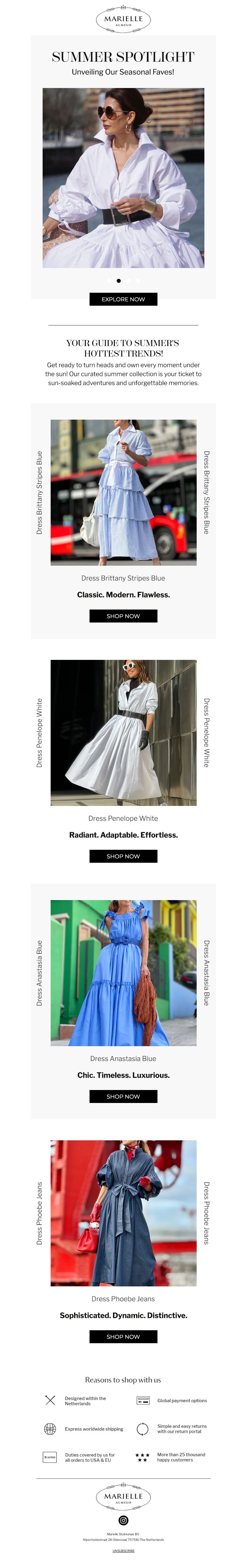
Task: Click the globe worldwide shipping icon
Action: coord(51,1429)
